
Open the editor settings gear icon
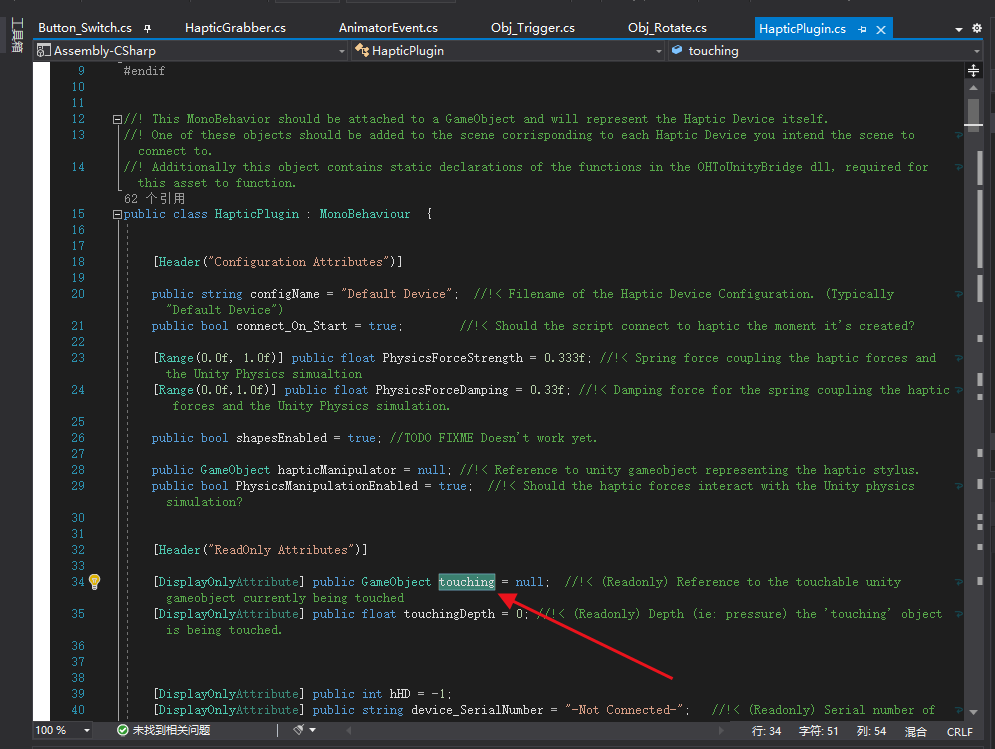pos(977,28)
